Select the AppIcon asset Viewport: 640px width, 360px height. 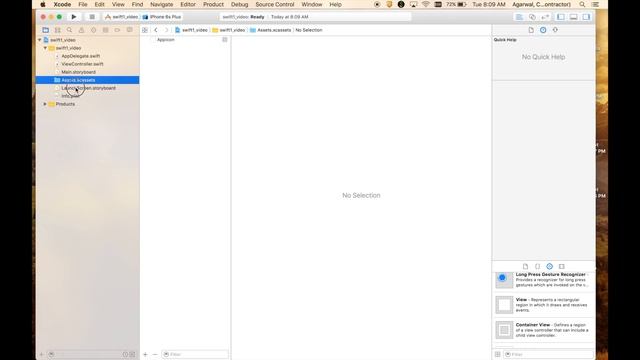[166, 40]
